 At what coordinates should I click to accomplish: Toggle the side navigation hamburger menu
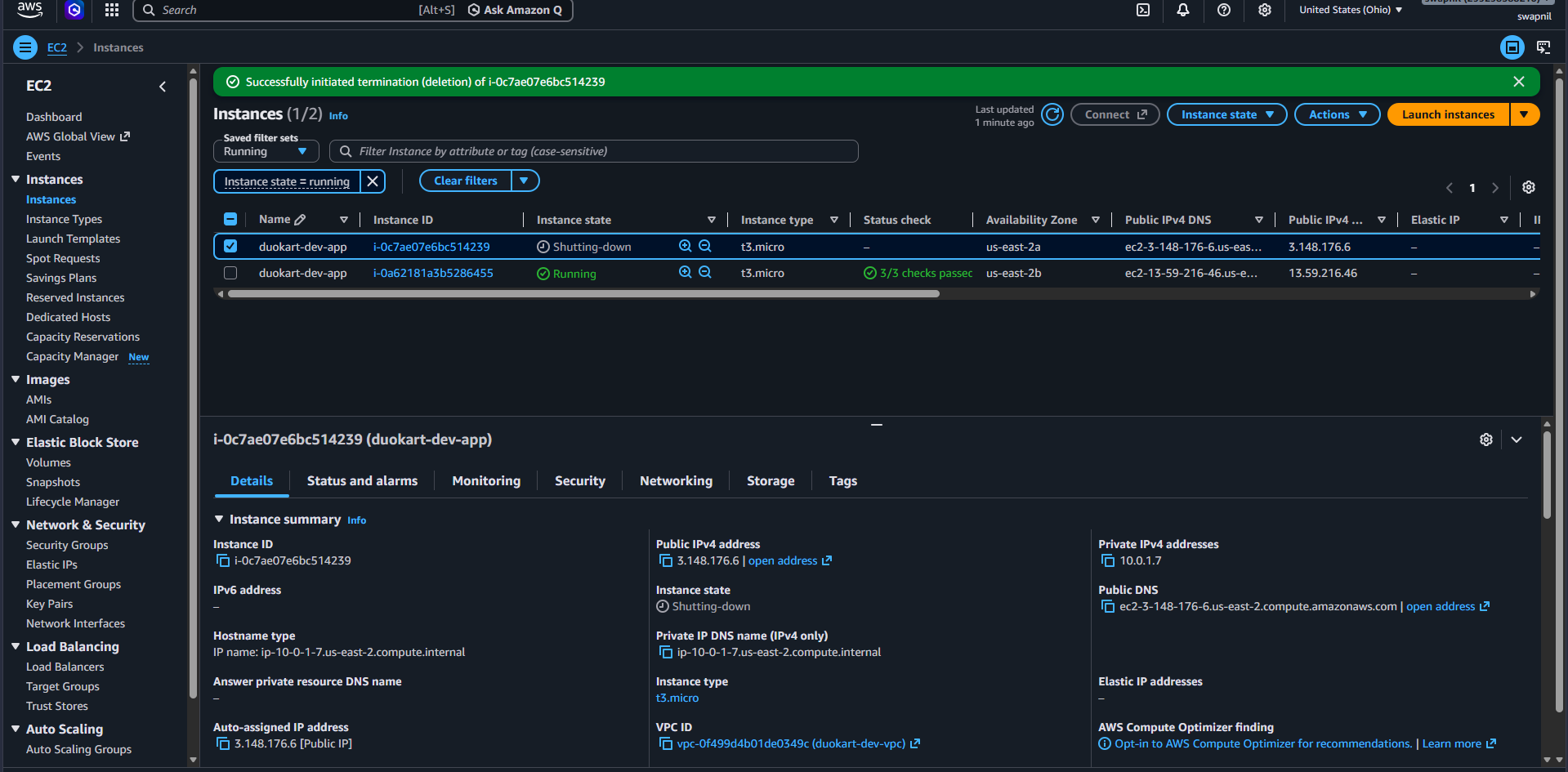click(25, 47)
